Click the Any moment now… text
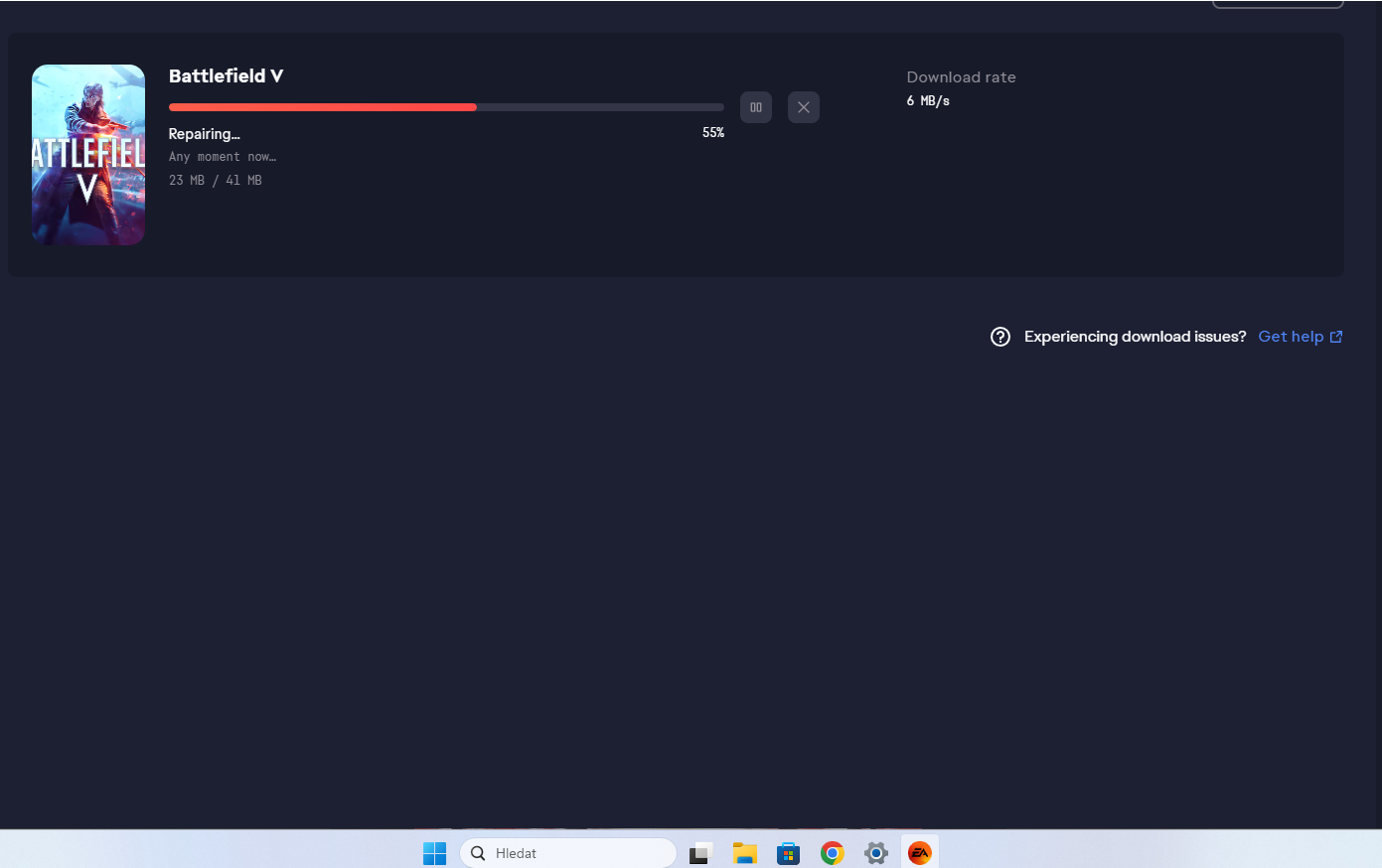The height and width of the screenshot is (868, 1382). 223,157
